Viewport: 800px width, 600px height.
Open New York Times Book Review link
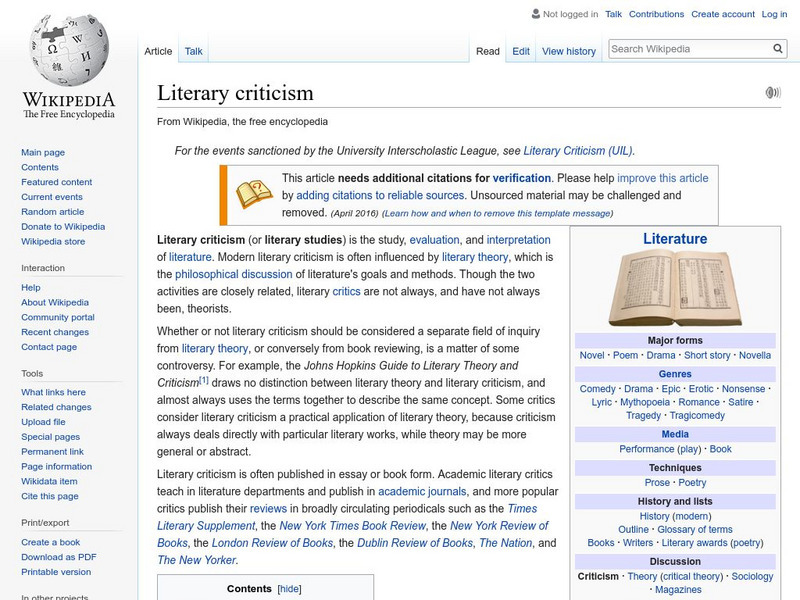[x=353, y=526]
